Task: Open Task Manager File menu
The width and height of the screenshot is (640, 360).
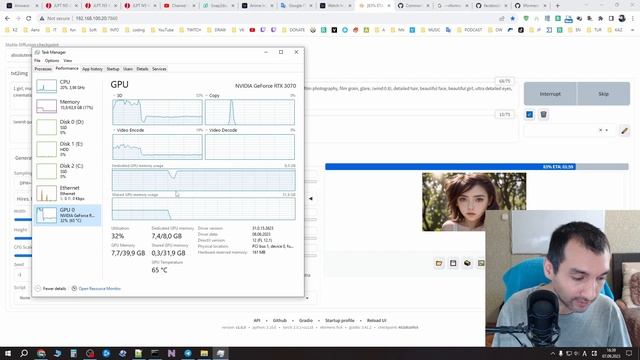Action: point(37,60)
